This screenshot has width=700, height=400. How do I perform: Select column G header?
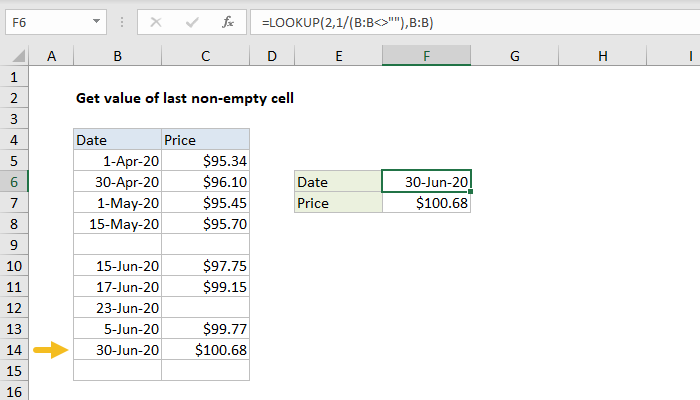pos(515,56)
